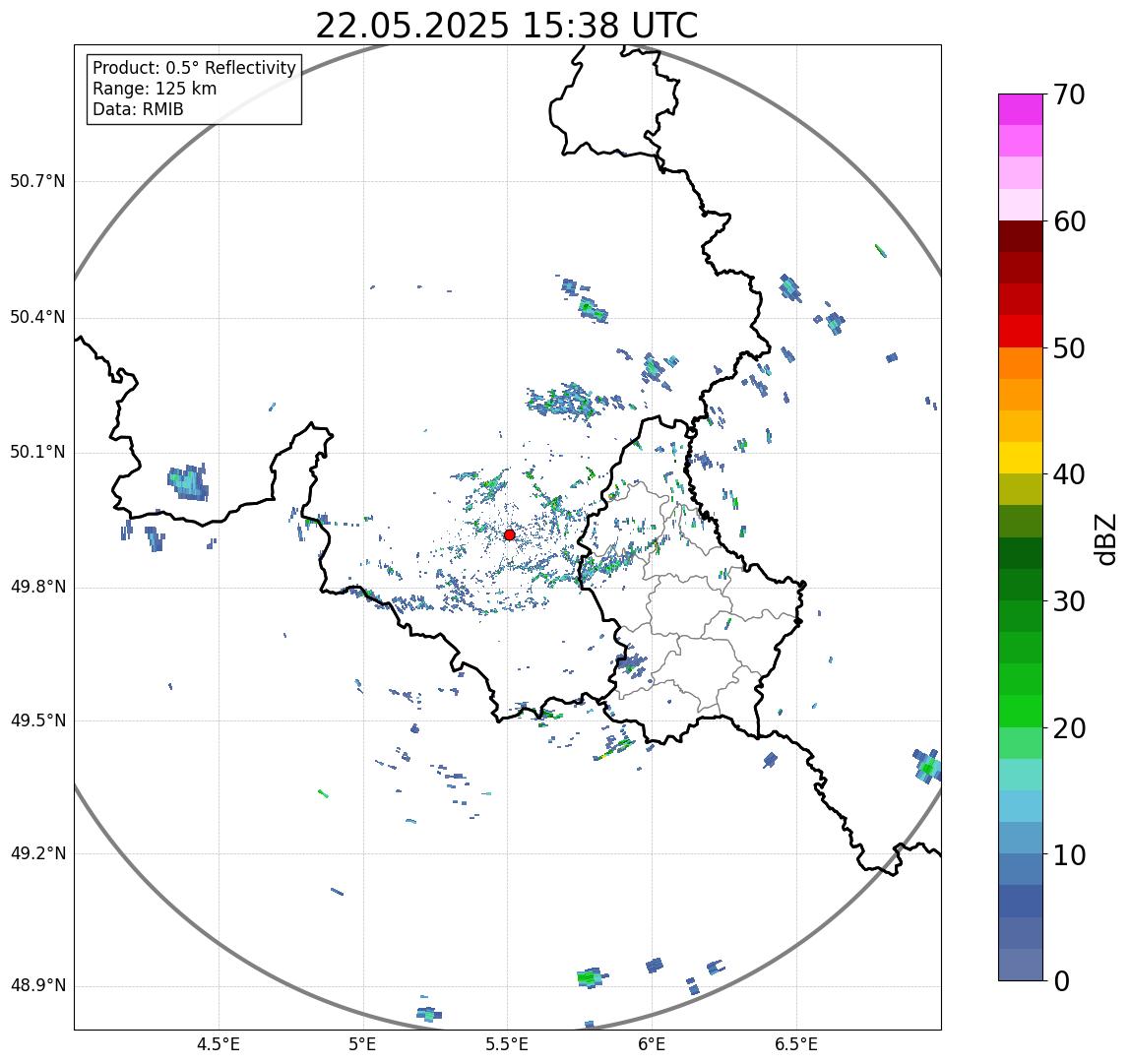The height and width of the screenshot is (1064, 1130).
Task: Click the 'dBZ' colorbar axis label
Action: [x=1104, y=538]
